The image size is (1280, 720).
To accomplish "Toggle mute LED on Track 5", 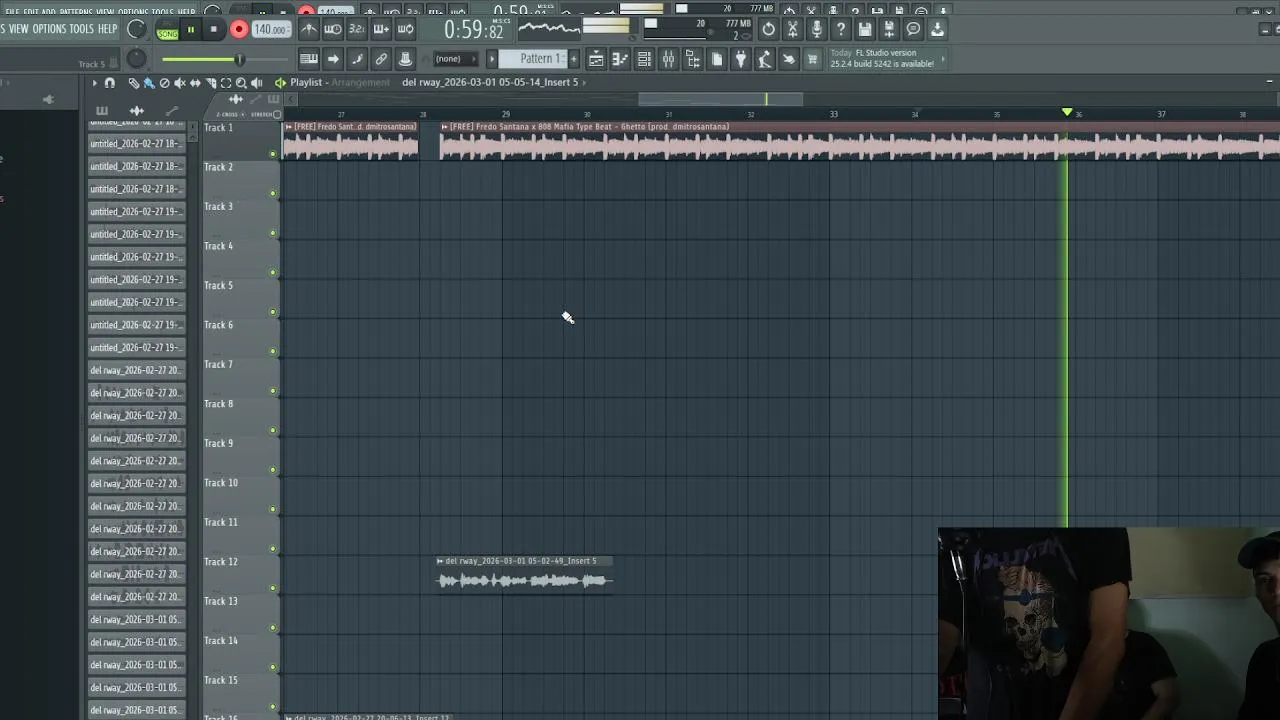I will coord(273,312).
